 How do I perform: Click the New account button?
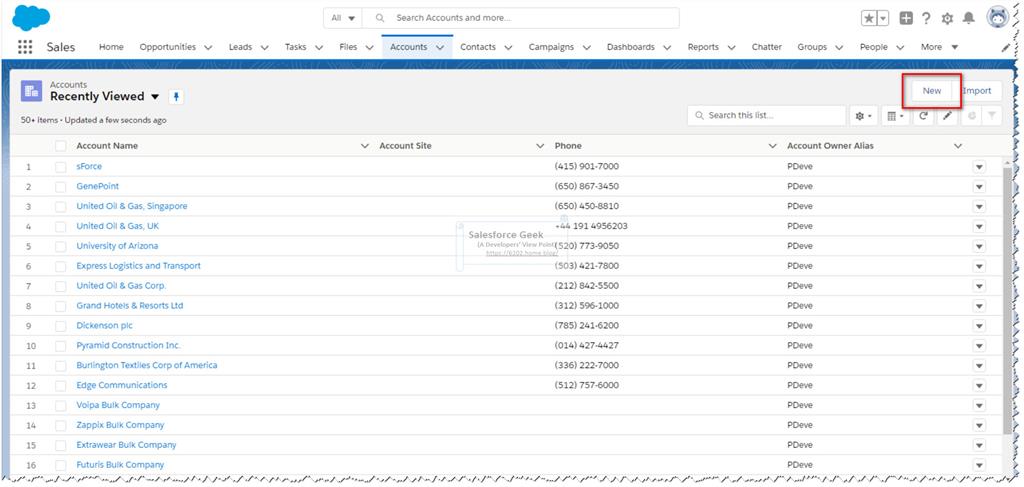click(x=931, y=91)
